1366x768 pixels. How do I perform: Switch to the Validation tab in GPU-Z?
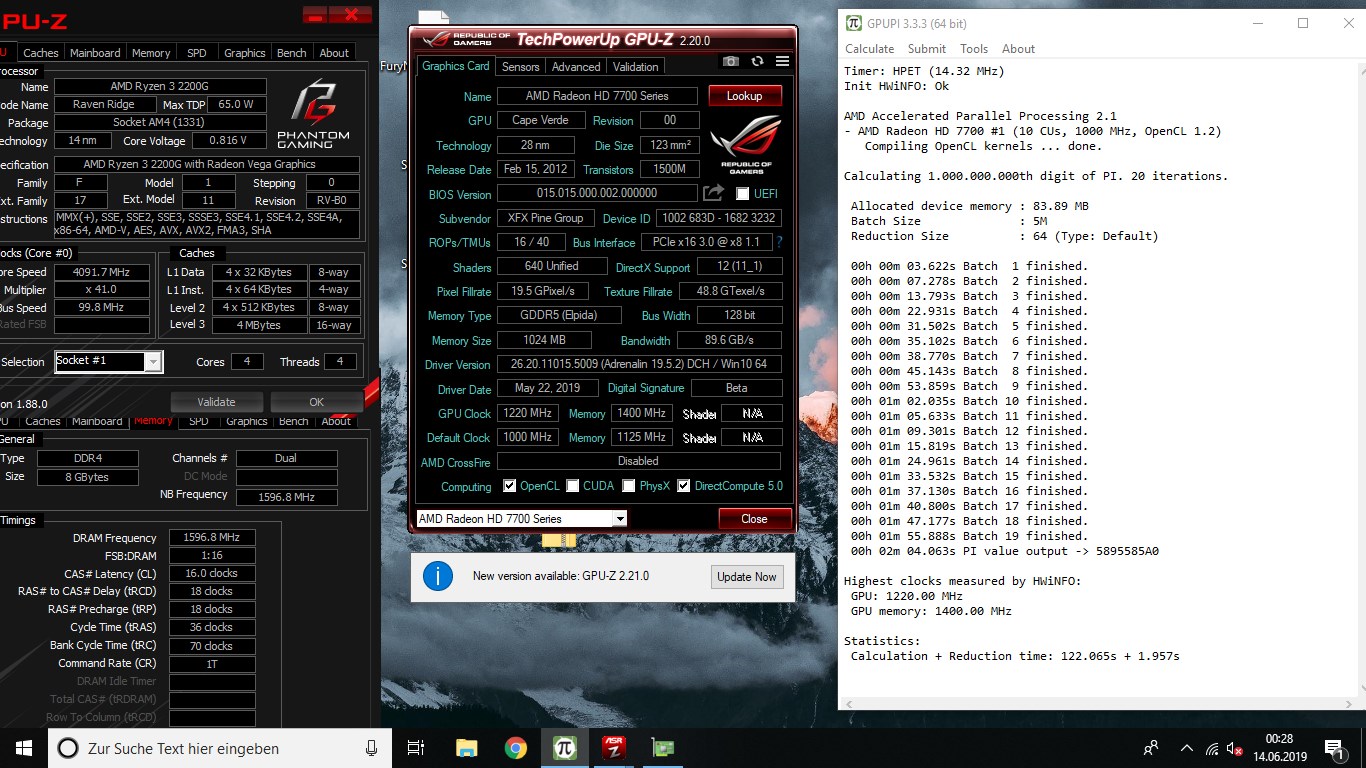(636, 66)
